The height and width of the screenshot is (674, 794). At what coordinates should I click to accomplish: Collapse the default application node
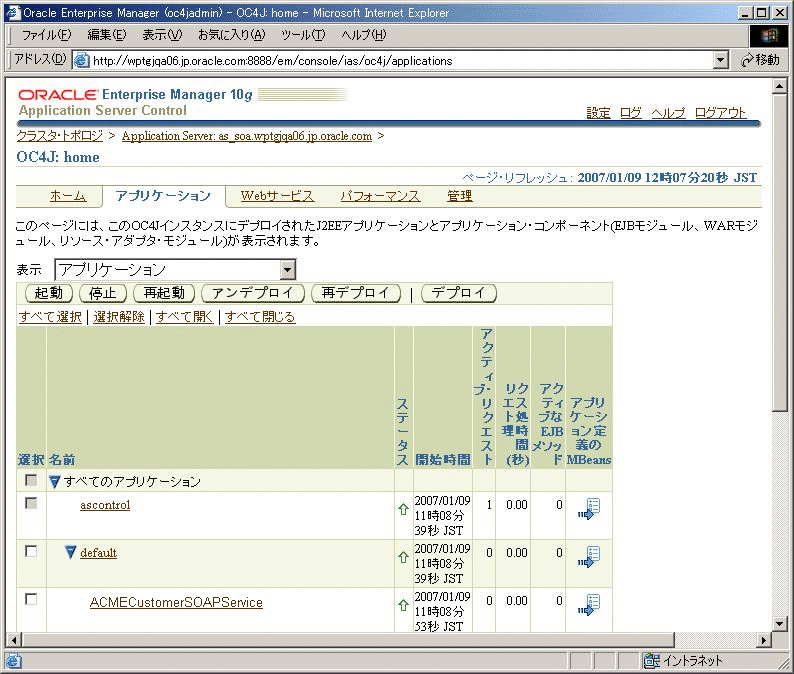coord(71,552)
